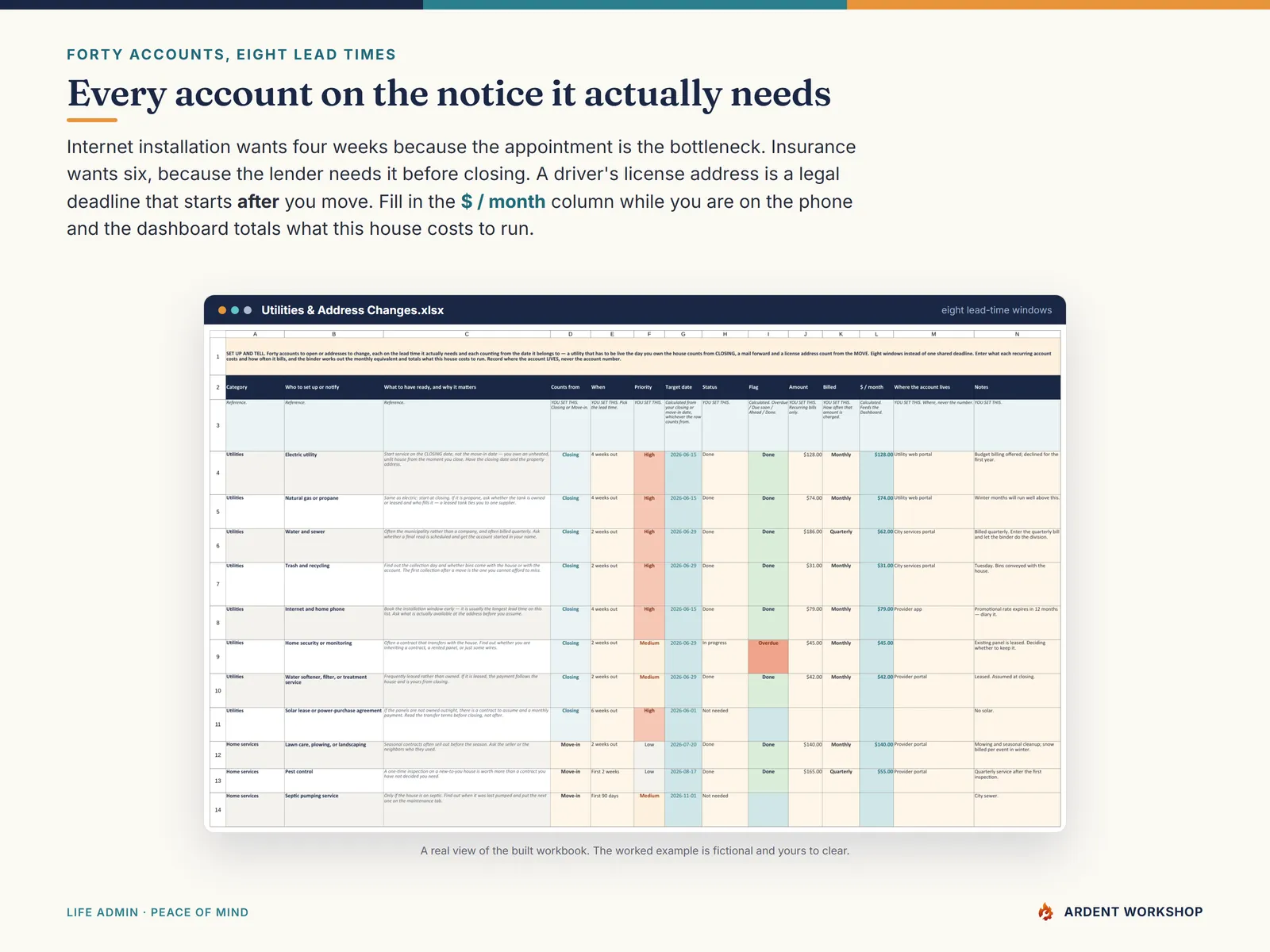The image size is (1270, 952).
Task: Click the red 'Overdue' flag cell
Action: [768, 657]
